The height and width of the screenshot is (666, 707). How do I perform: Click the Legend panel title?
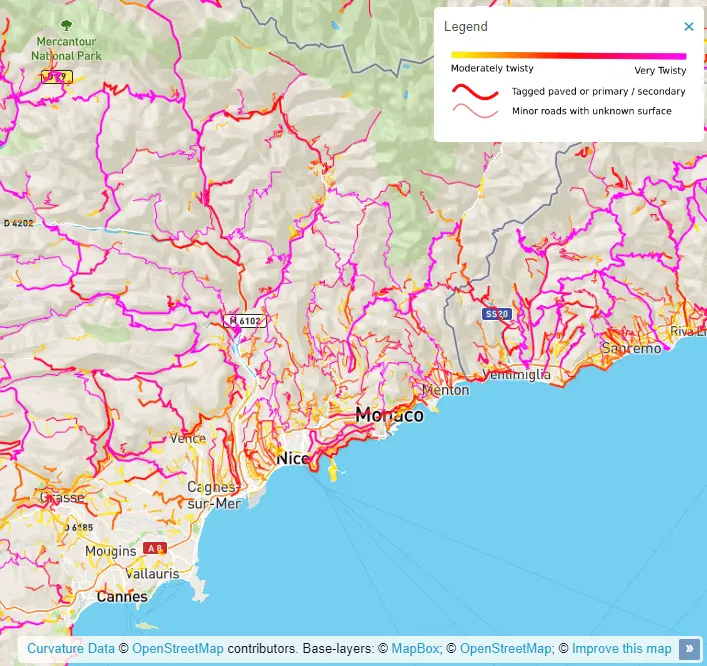pos(466,27)
